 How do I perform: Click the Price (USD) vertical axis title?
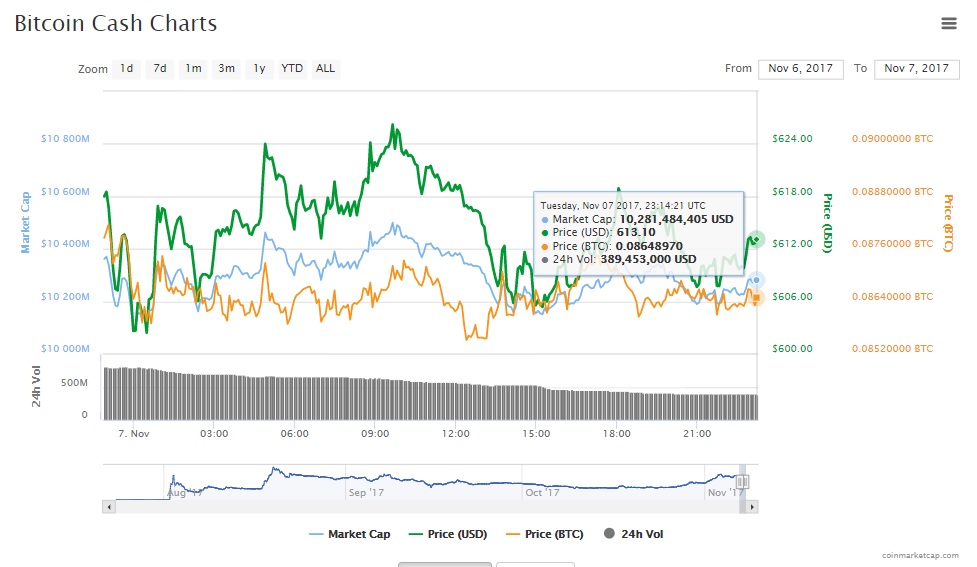[827, 223]
